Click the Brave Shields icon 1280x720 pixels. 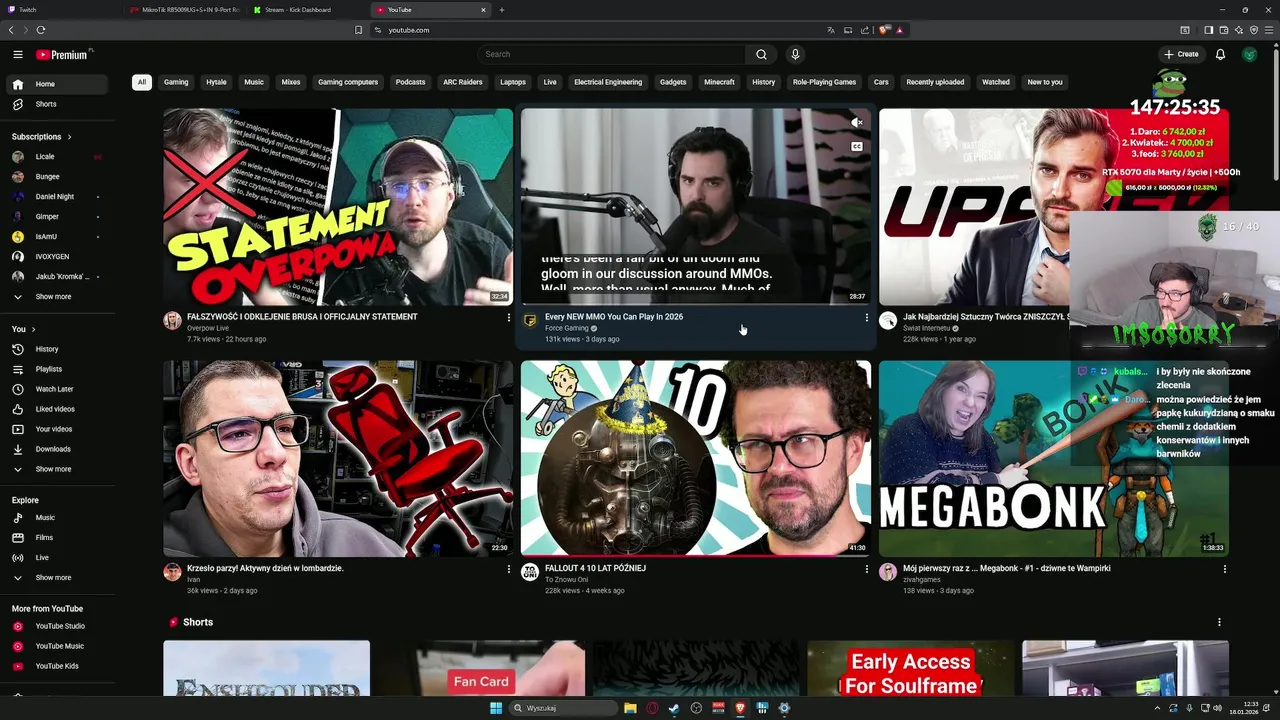click(884, 30)
